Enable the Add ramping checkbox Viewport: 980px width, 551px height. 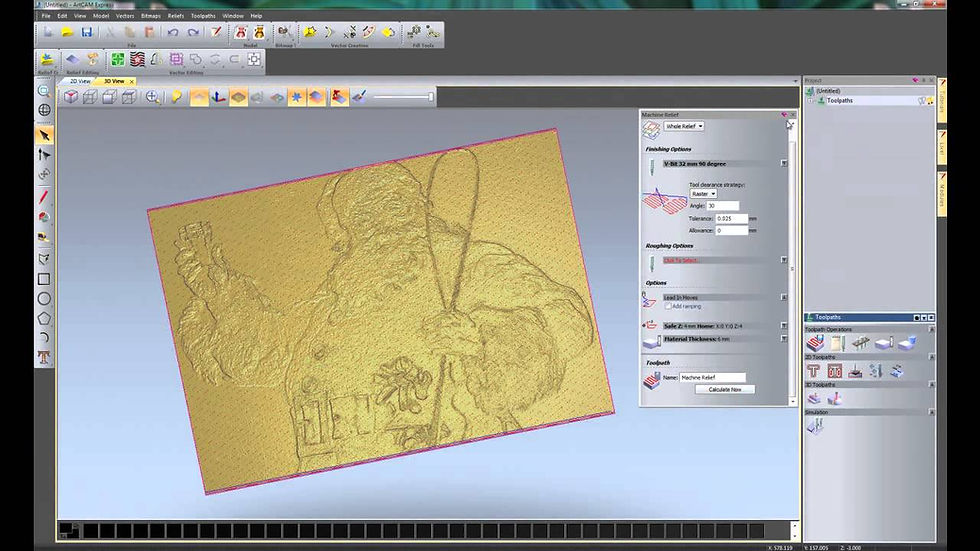pyautogui.click(x=668, y=307)
